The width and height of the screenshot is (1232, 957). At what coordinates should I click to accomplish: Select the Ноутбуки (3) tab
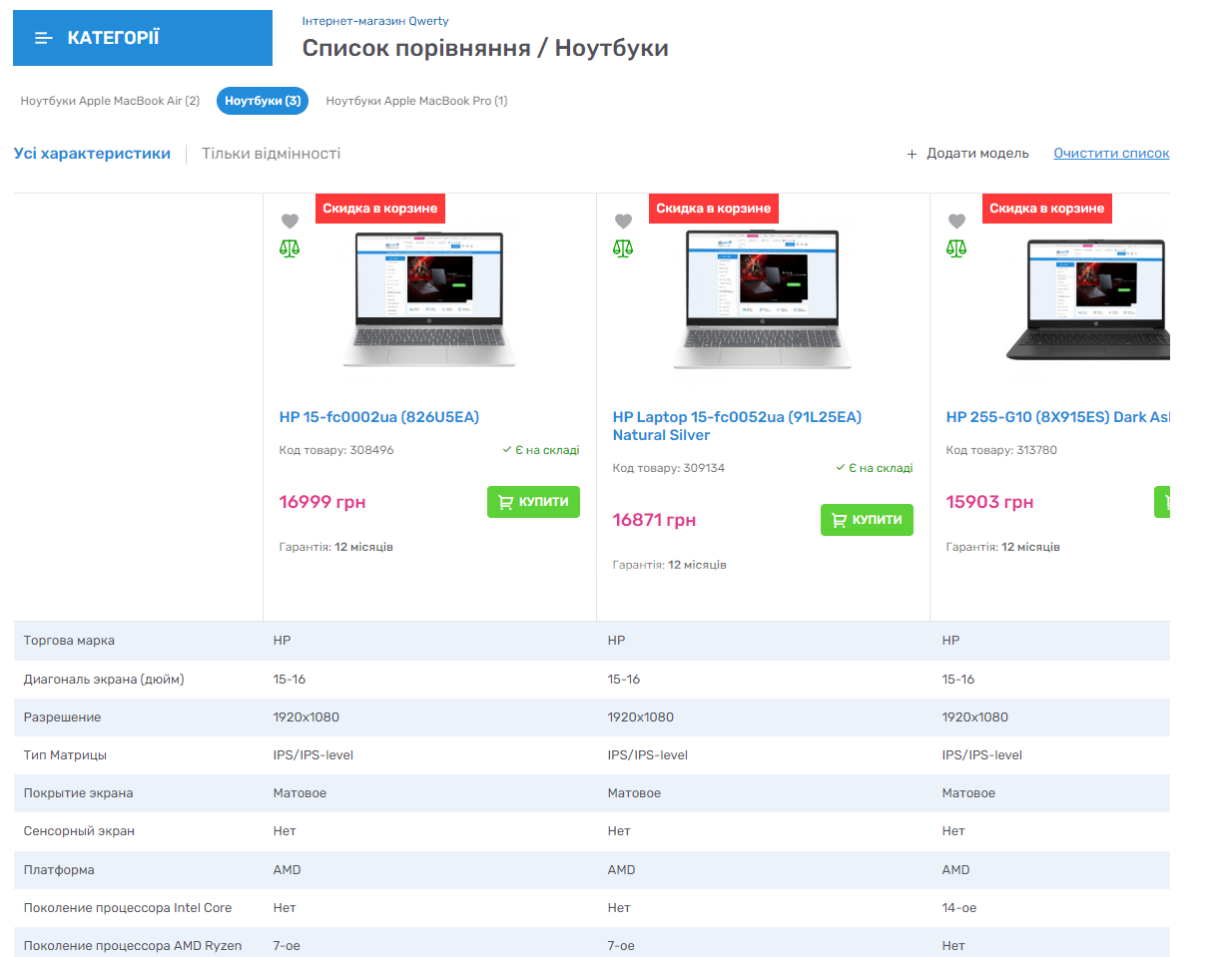[x=263, y=101]
